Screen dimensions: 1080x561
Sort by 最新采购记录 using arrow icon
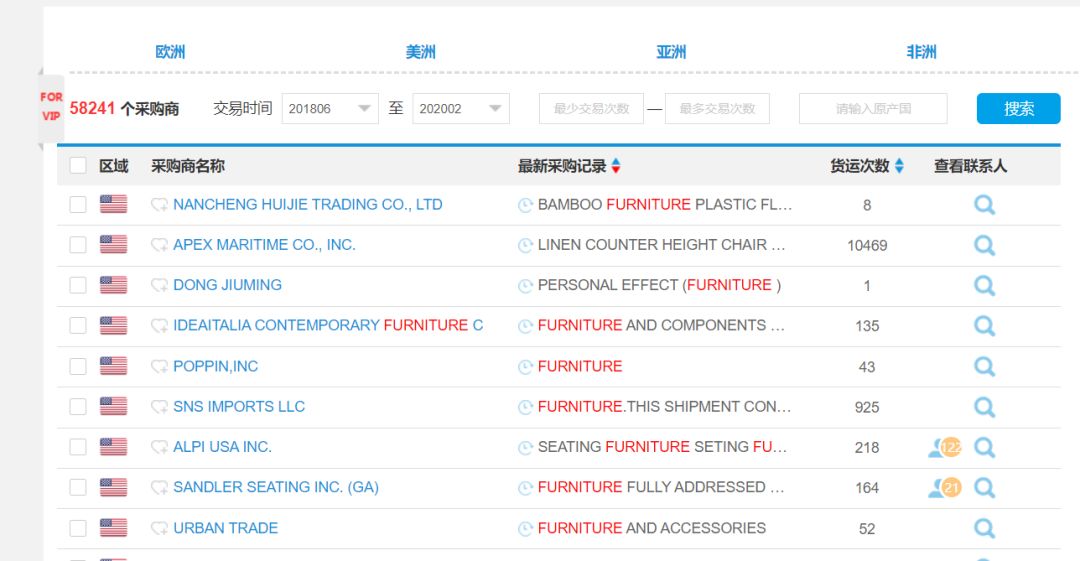pos(616,166)
